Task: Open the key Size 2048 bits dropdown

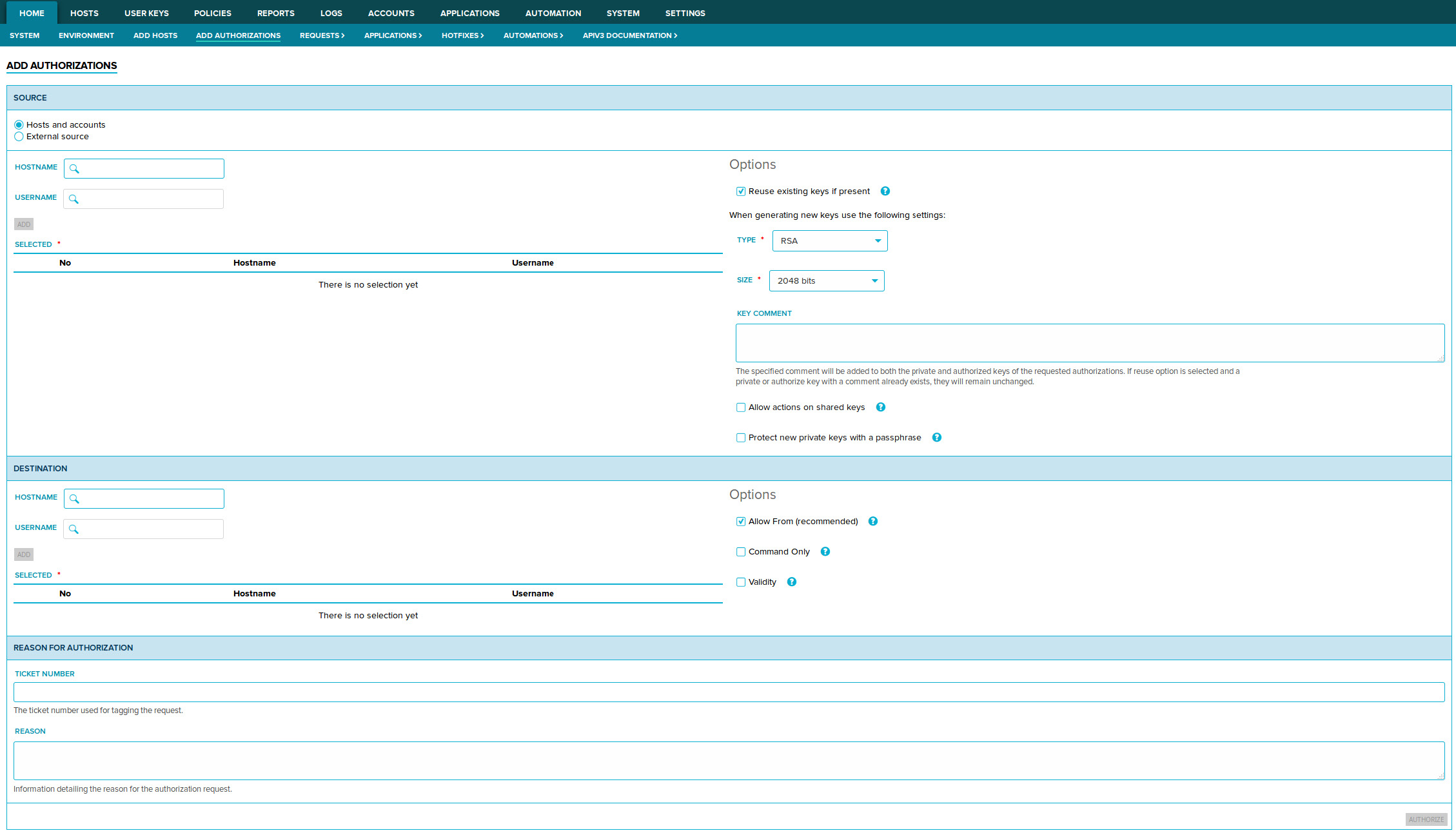Action: 827,280
